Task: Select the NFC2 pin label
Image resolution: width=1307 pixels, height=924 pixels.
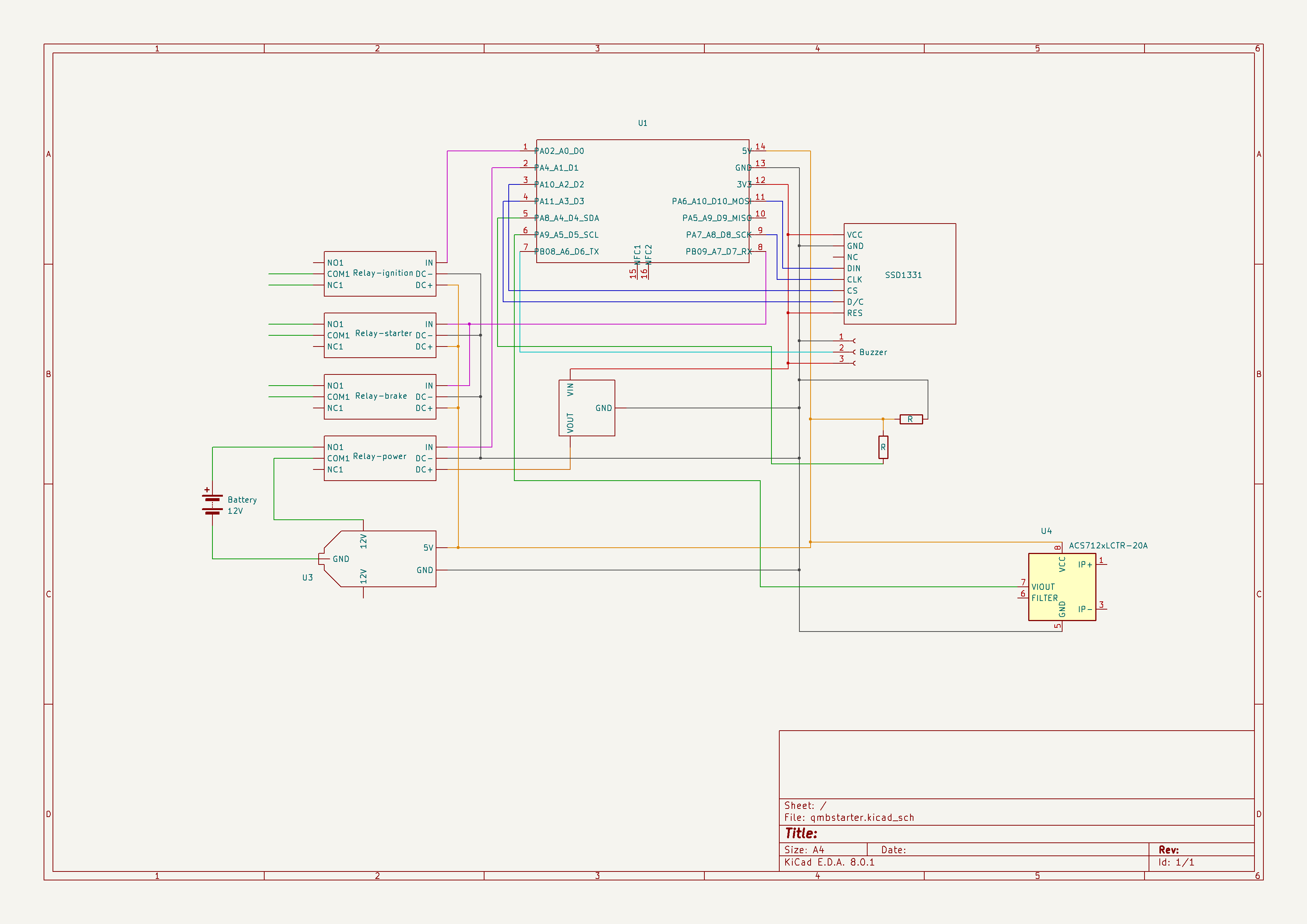Action: (x=648, y=254)
